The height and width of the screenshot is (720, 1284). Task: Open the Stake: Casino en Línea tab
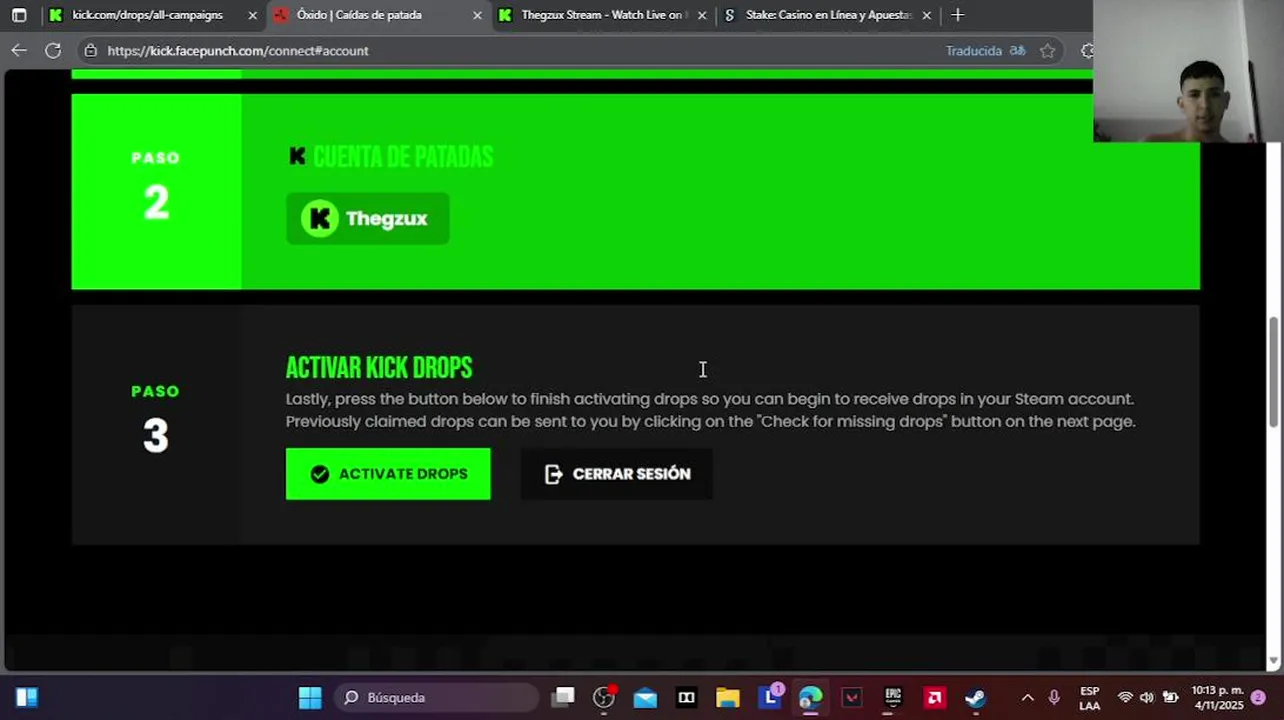point(828,15)
